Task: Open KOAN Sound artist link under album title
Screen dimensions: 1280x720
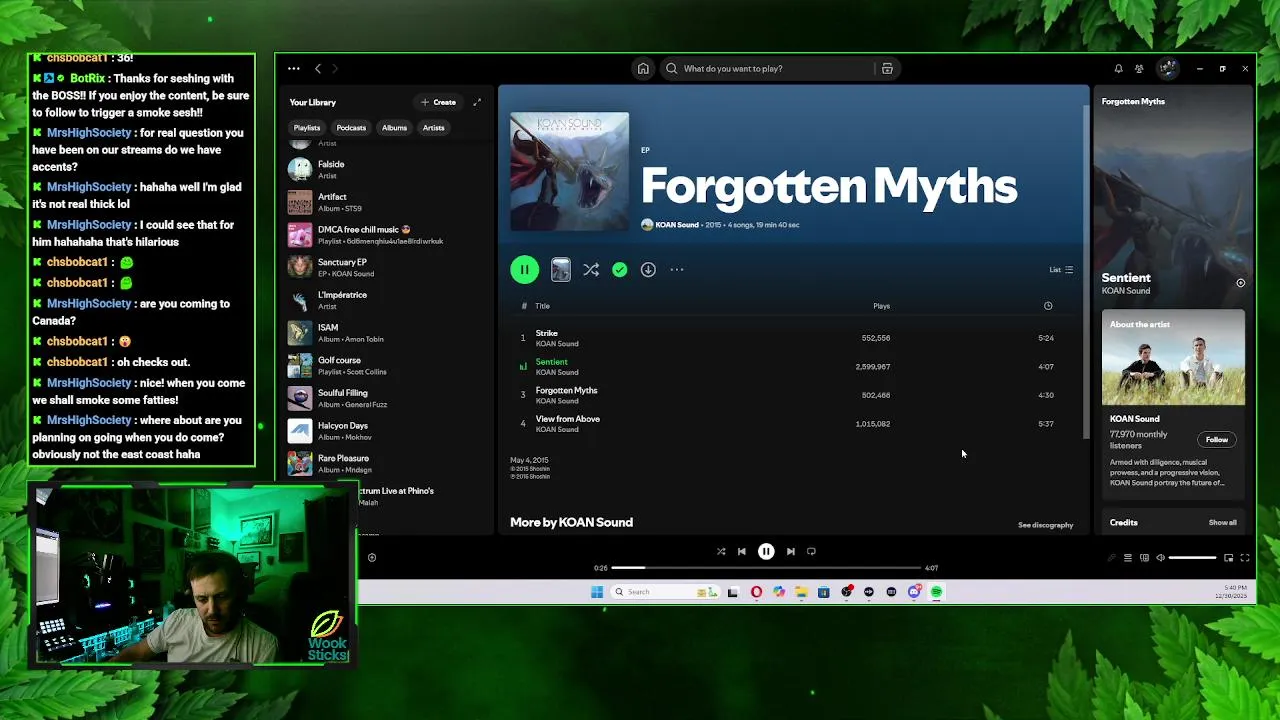Action: (677, 225)
